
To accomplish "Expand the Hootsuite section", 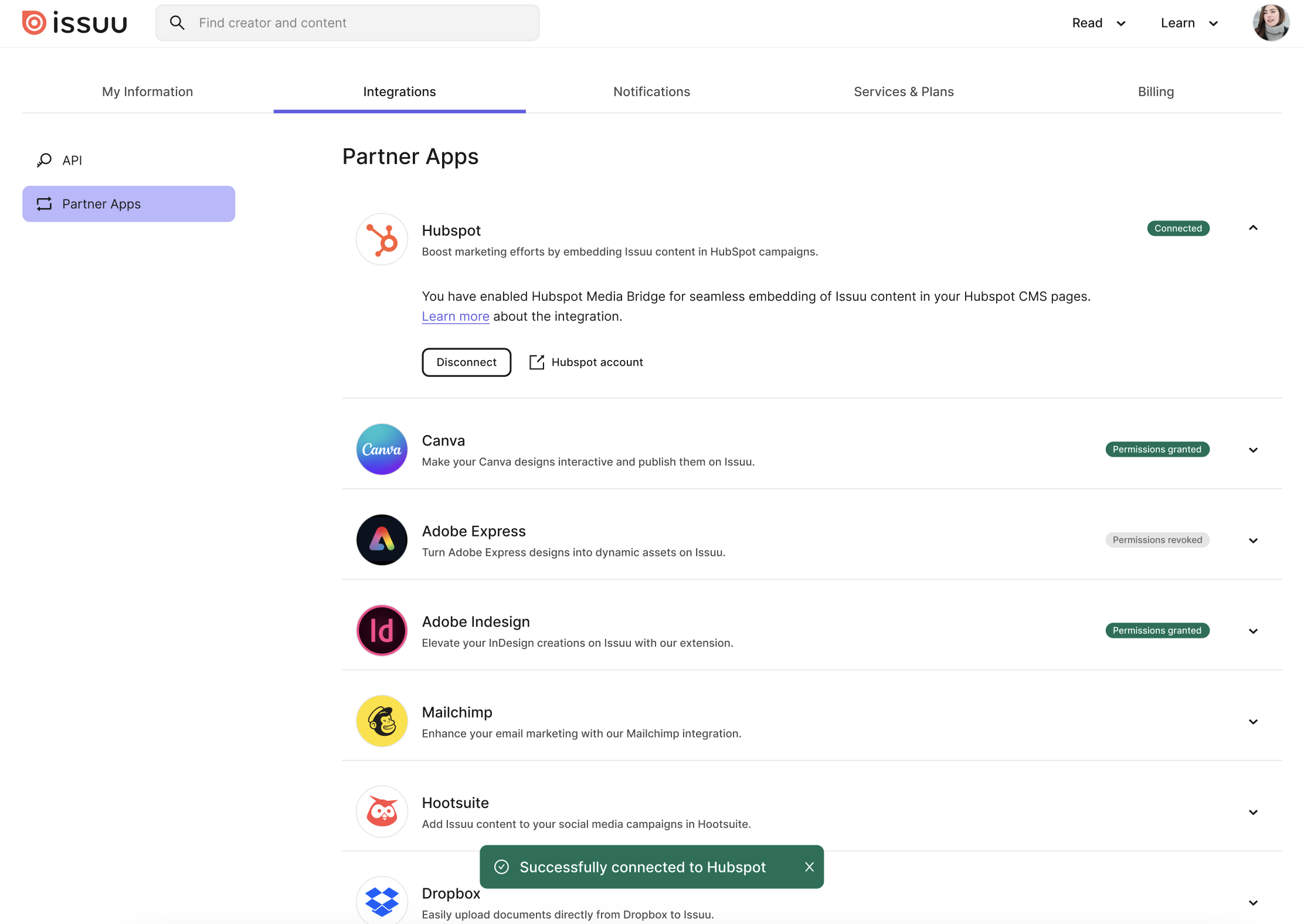I will (x=1253, y=812).
